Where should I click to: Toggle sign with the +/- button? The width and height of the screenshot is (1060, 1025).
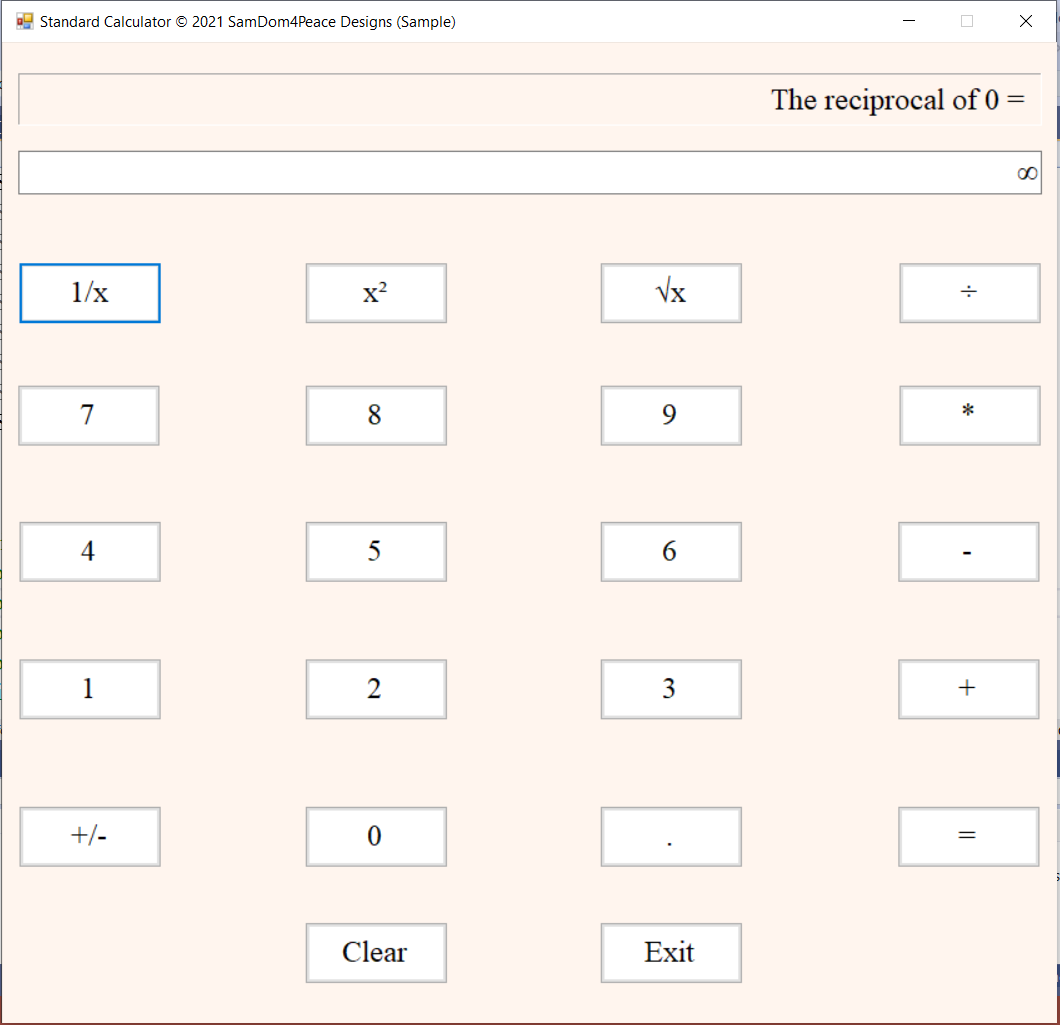click(x=89, y=836)
